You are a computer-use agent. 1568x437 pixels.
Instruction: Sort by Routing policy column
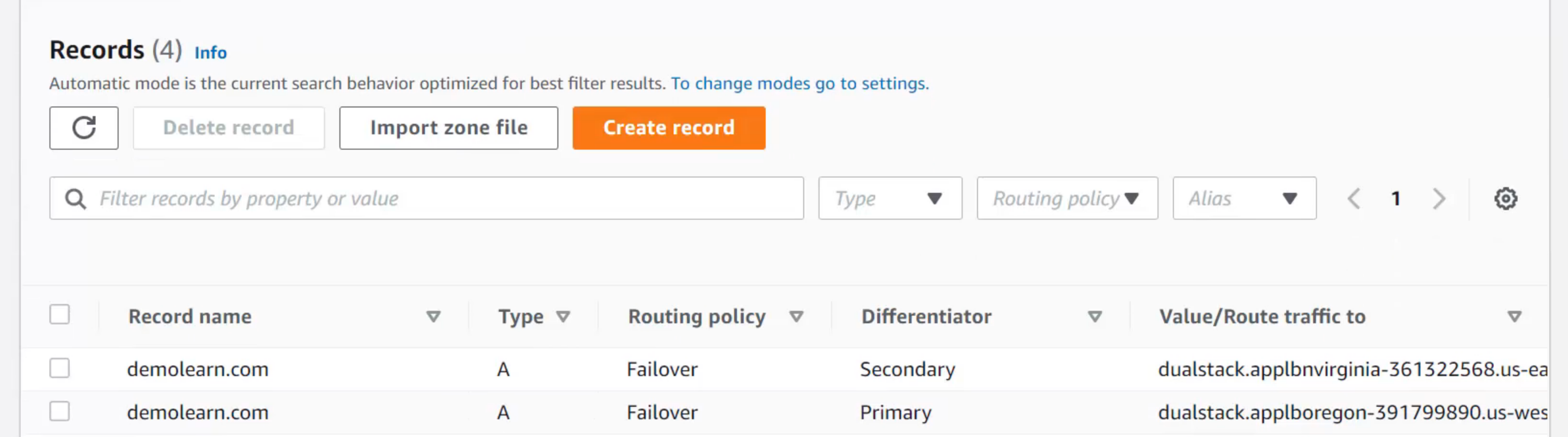pyautogui.click(x=796, y=316)
